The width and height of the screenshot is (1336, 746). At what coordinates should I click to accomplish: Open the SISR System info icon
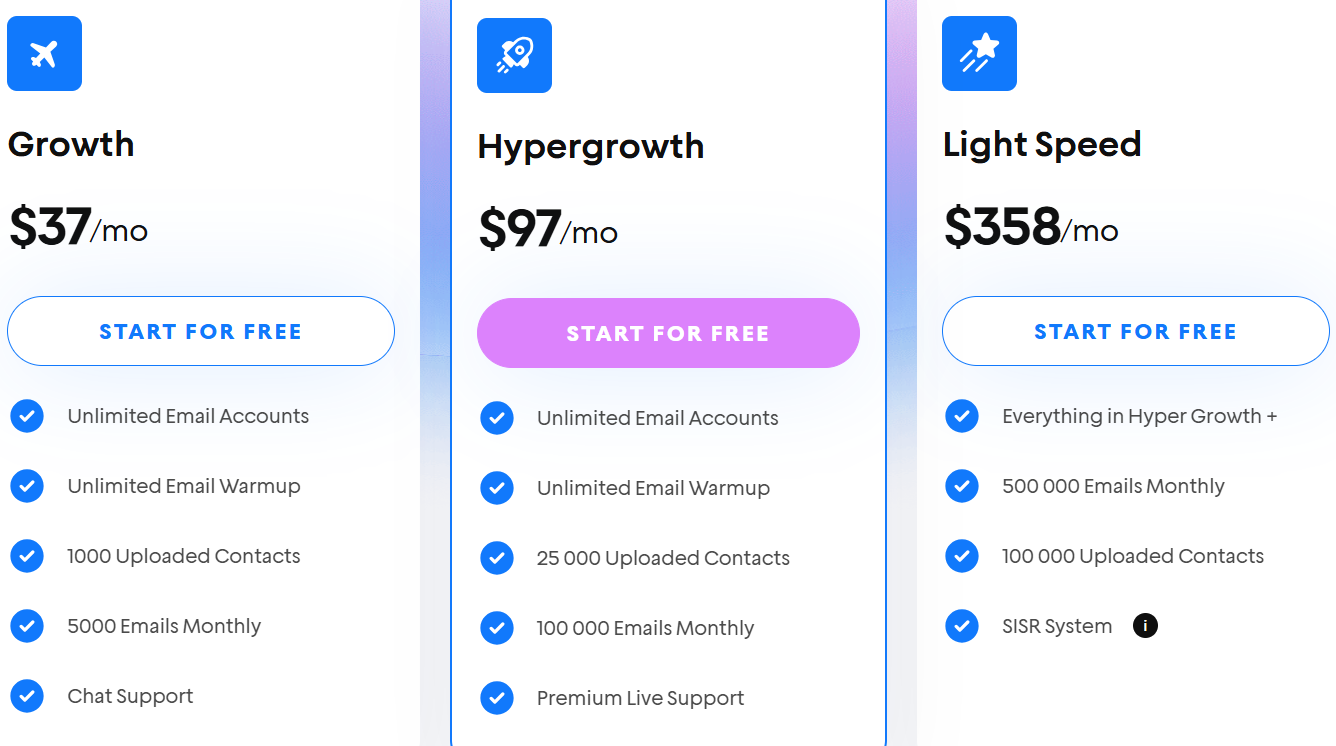[1145, 625]
